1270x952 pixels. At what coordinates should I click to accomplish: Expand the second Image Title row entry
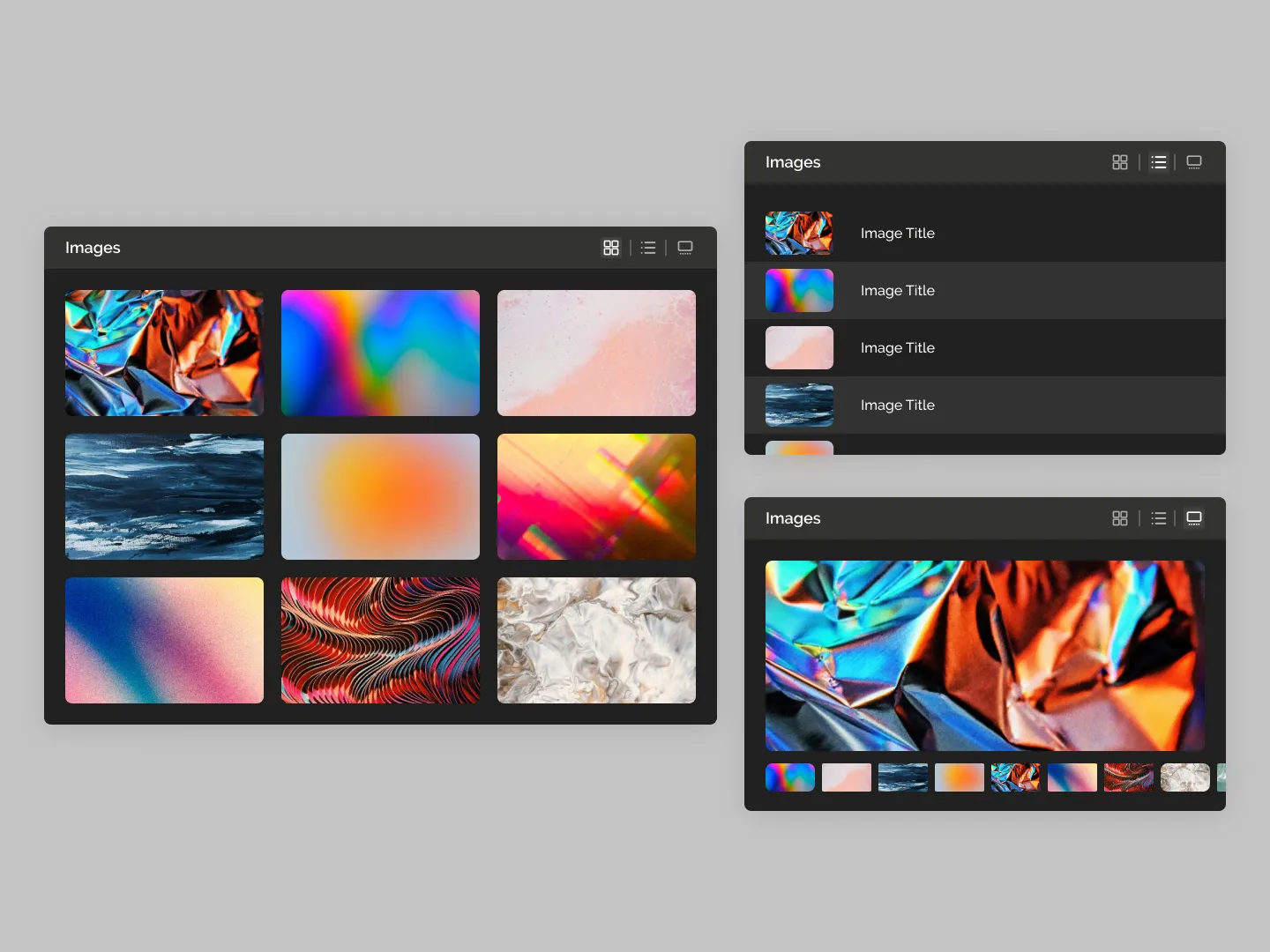[985, 290]
